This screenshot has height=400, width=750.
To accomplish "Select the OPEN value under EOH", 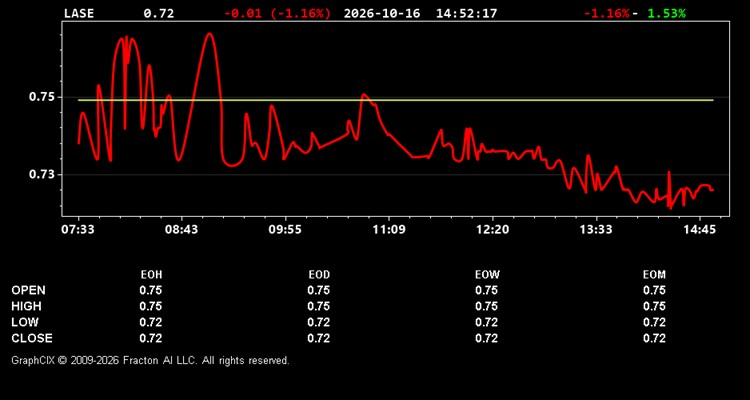I will click(151, 290).
